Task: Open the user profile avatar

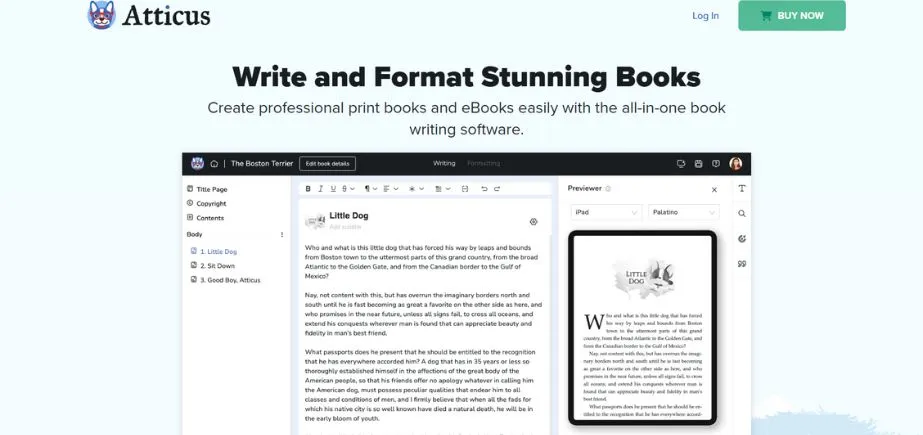Action: [735, 164]
